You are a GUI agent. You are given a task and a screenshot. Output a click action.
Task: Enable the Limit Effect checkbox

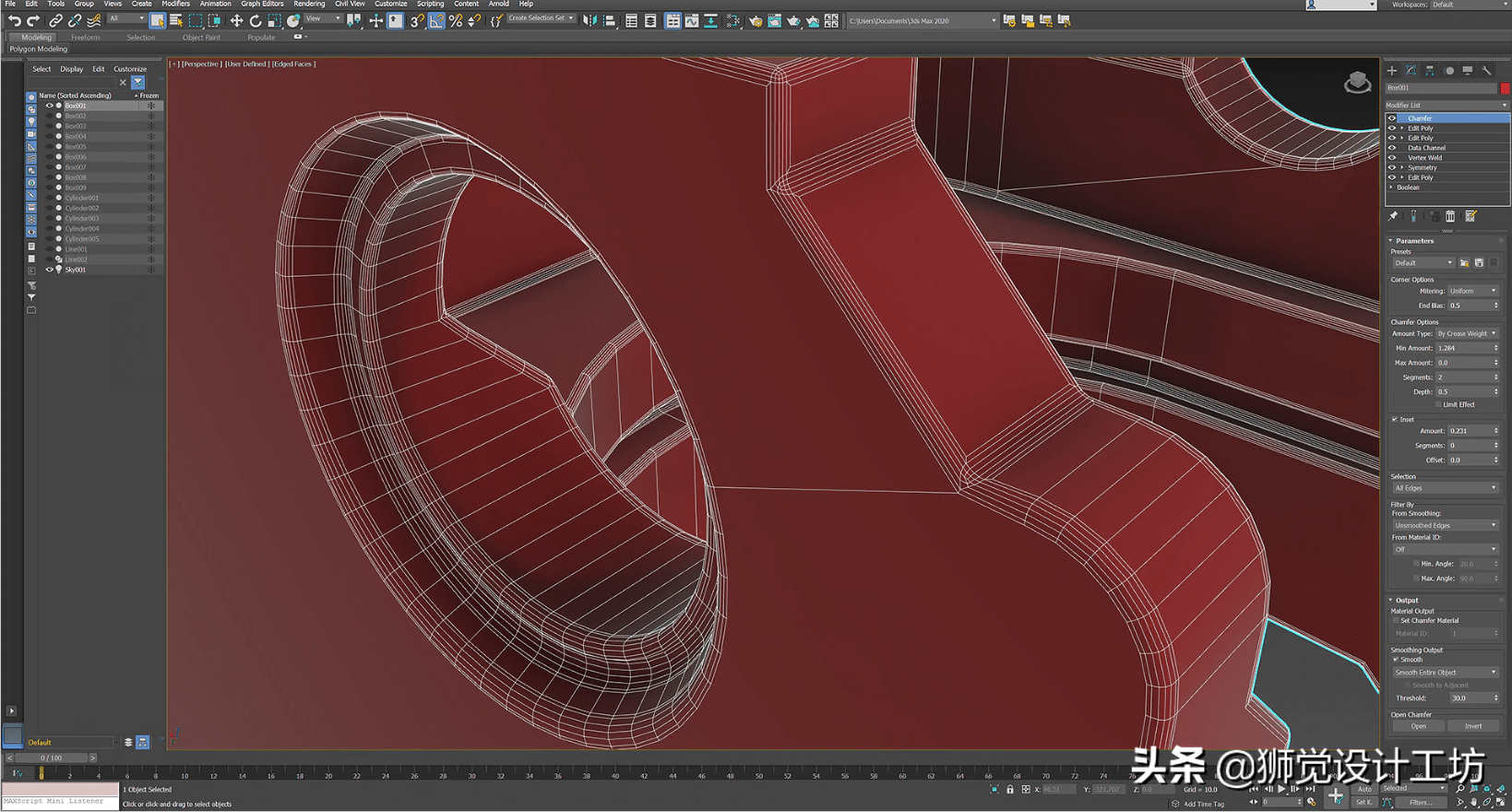pos(1438,404)
